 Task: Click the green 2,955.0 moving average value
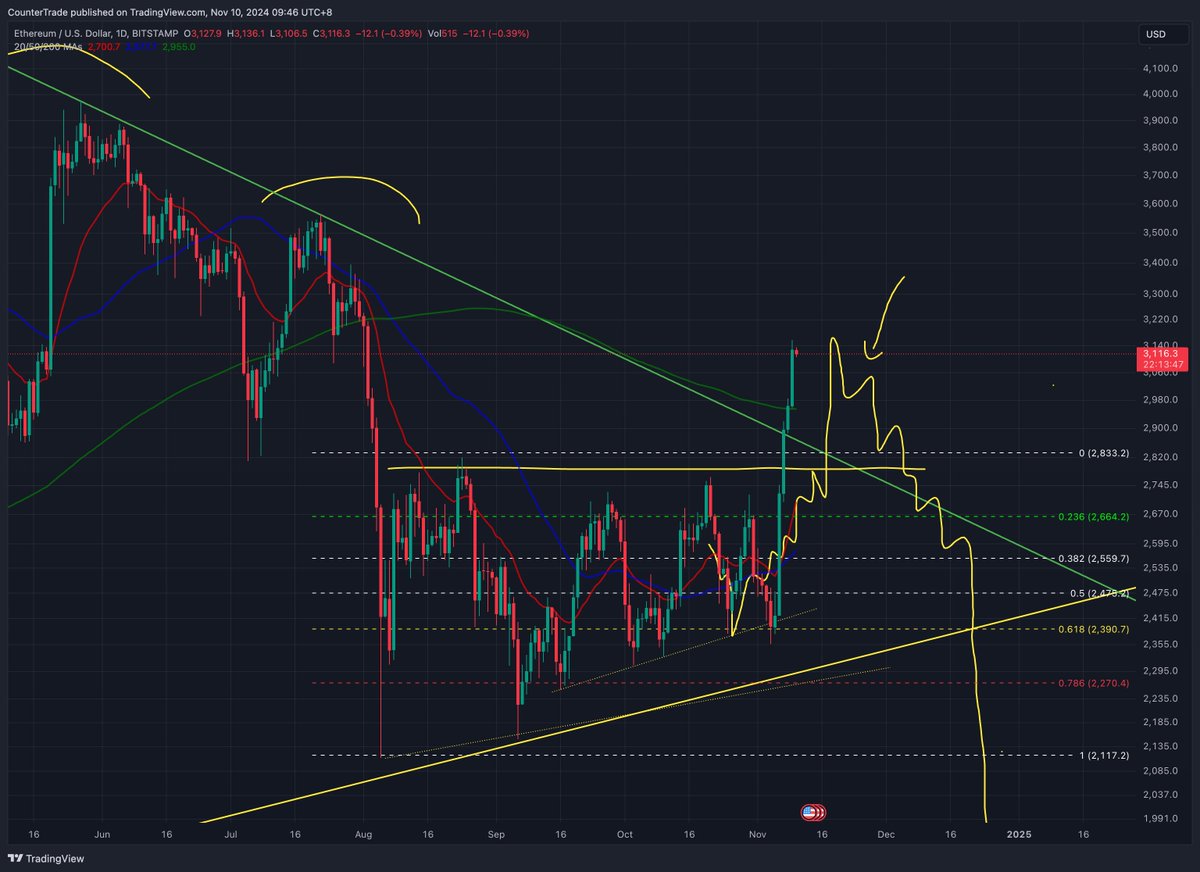coord(179,47)
